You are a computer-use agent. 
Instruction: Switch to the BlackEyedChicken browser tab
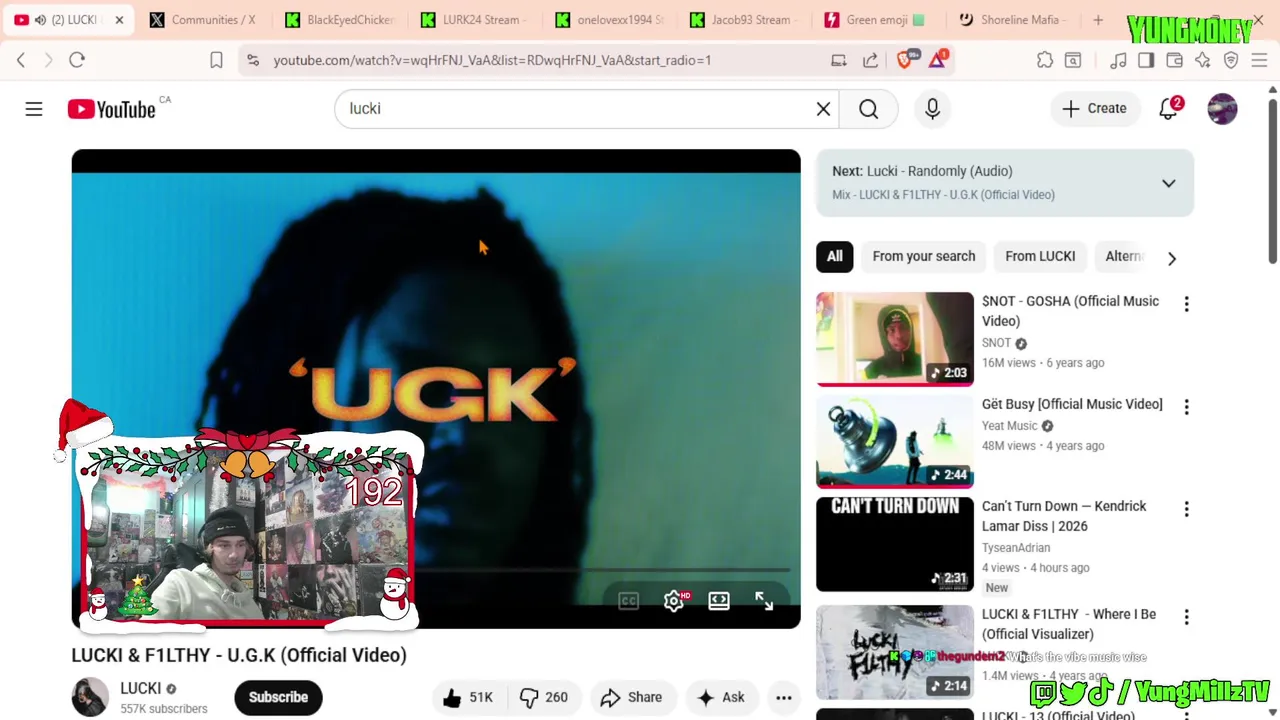tap(338, 20)
